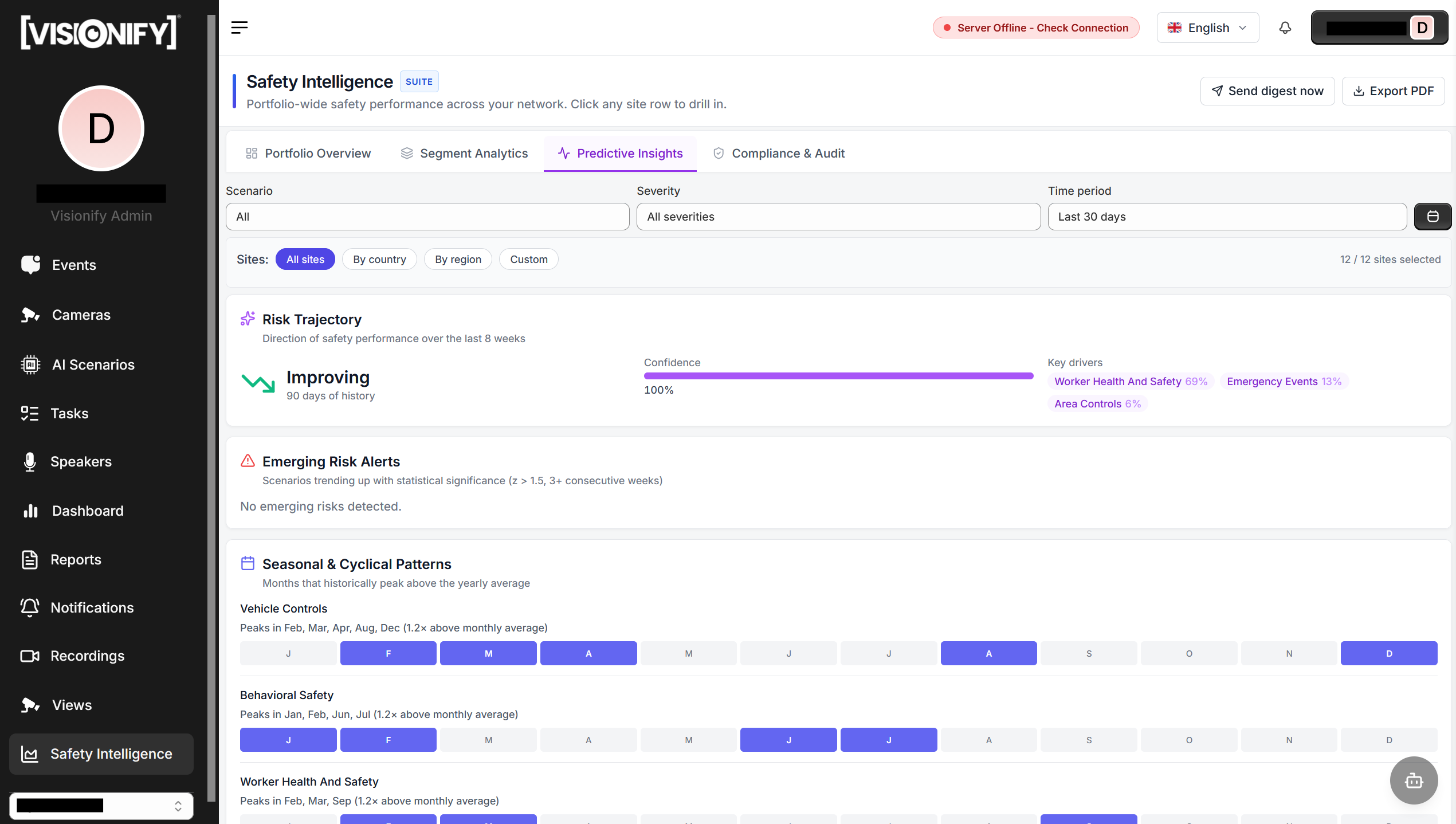Click Send digest now button
1456x824 pixels.
(x=1267, y=91)
